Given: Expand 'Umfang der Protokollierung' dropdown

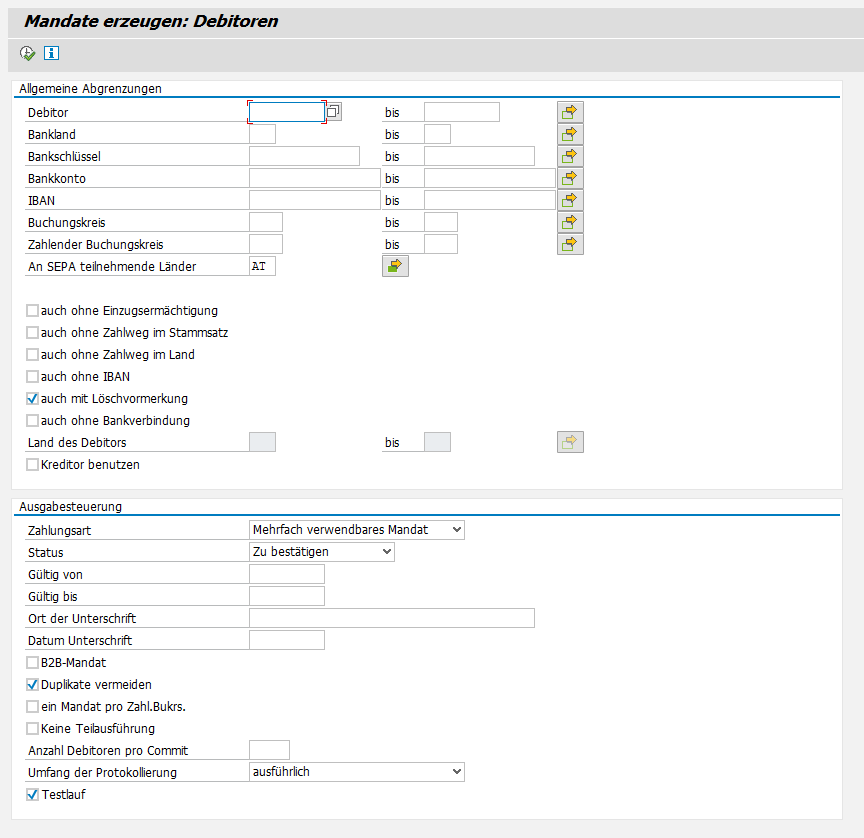Looking at the screenshot, I should point(457,772).
